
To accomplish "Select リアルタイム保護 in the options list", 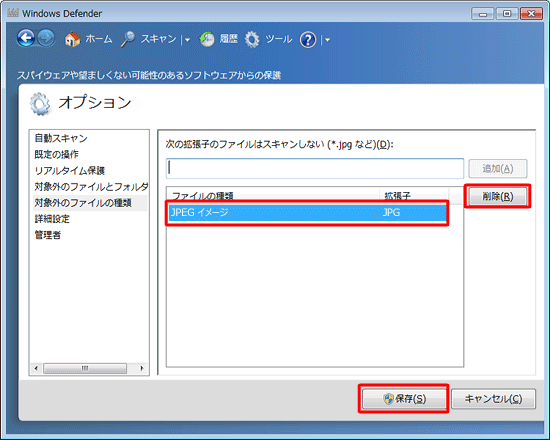I will pyautogui.click(x=69, y=170).
